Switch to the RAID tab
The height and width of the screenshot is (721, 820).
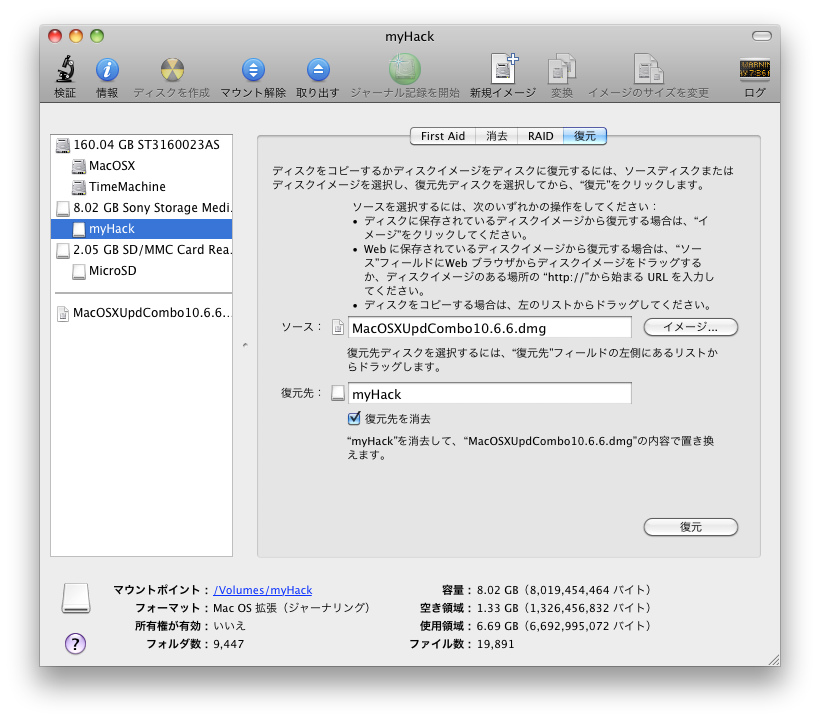tap(539, 136)
